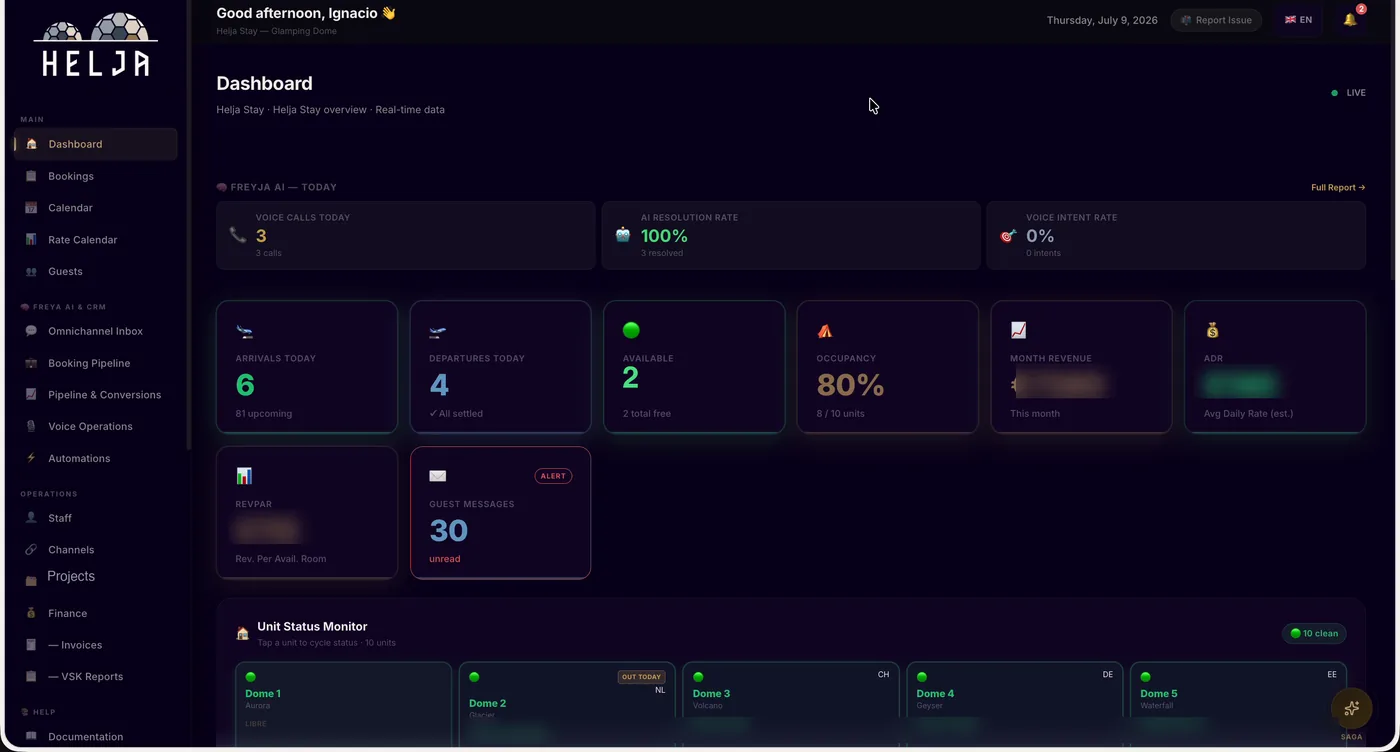Click the notification bell icon
Image resolution: width=1400 pixels, height=752 pixels.
point(1350,20)
